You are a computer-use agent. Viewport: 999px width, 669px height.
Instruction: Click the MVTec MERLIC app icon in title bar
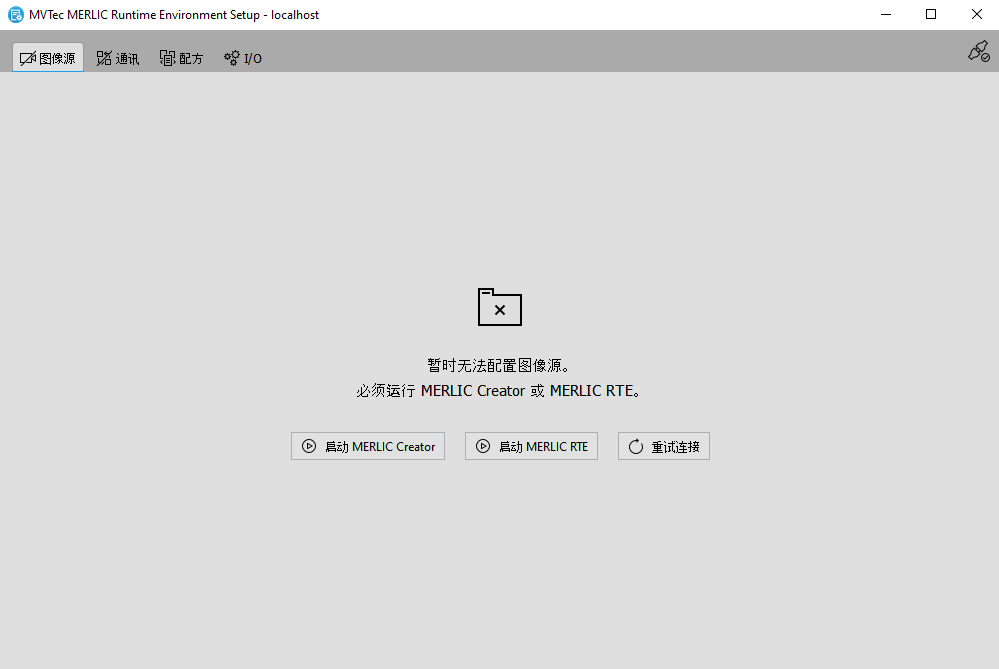[15, 15]
